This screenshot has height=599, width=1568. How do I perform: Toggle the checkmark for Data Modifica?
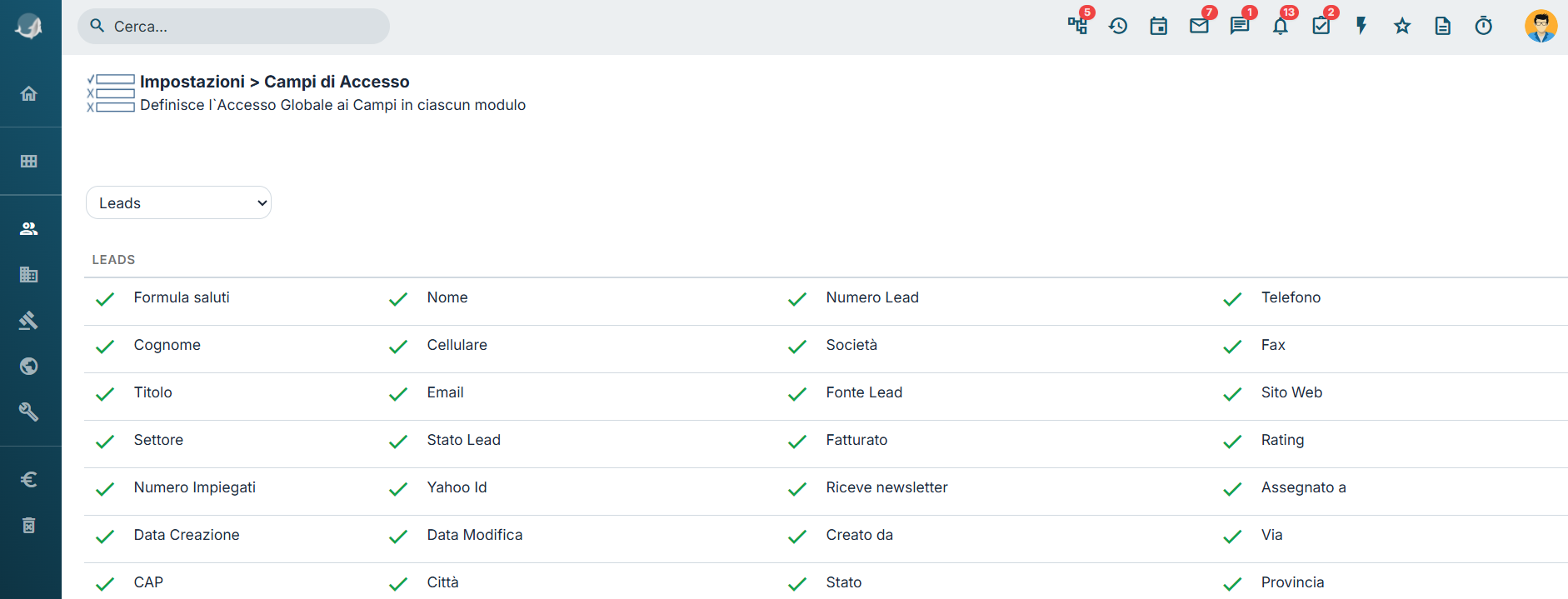[x=398, y=537]
